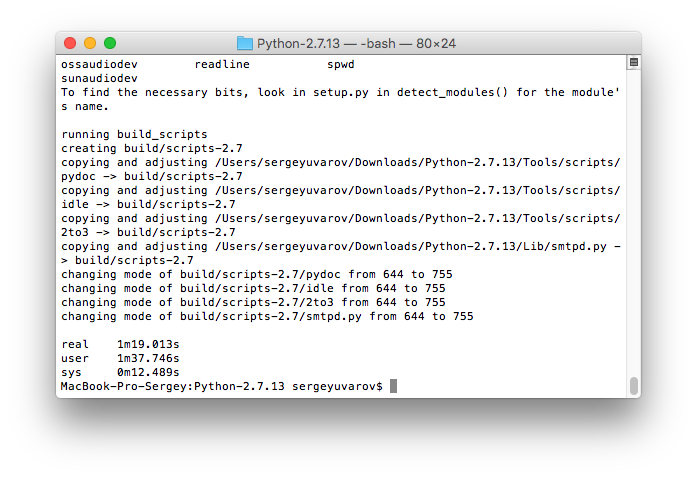Click the smtpd.py changing mode line
The image size is (697, 478).
click(267, 316)
